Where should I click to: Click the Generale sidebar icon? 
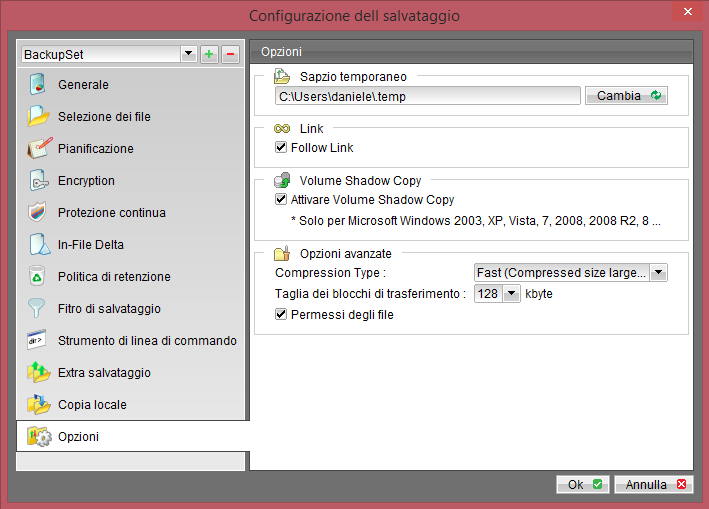click(38, 85)
